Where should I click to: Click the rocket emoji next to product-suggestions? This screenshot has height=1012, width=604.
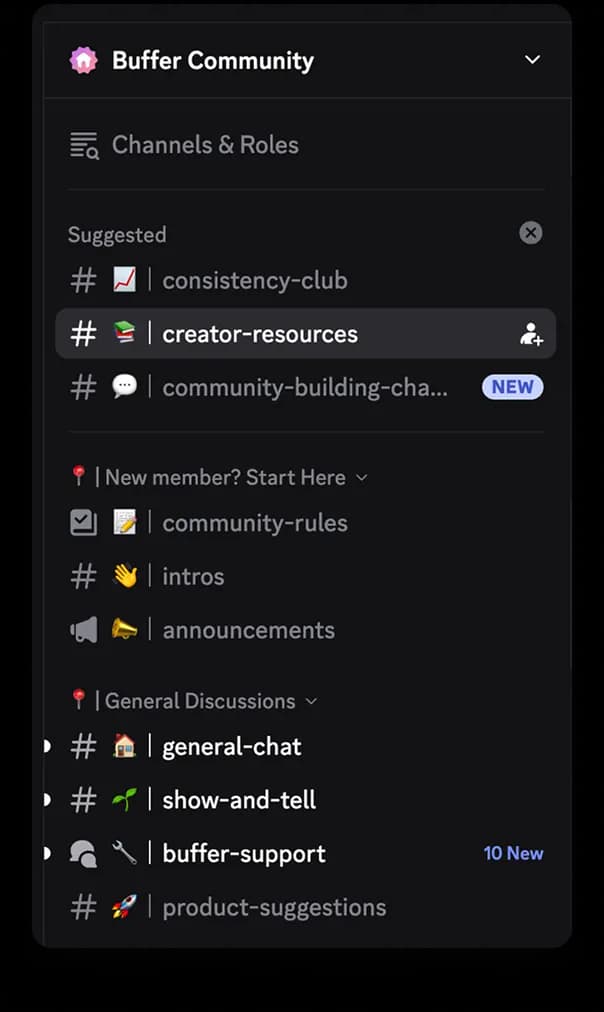(125, 906)
